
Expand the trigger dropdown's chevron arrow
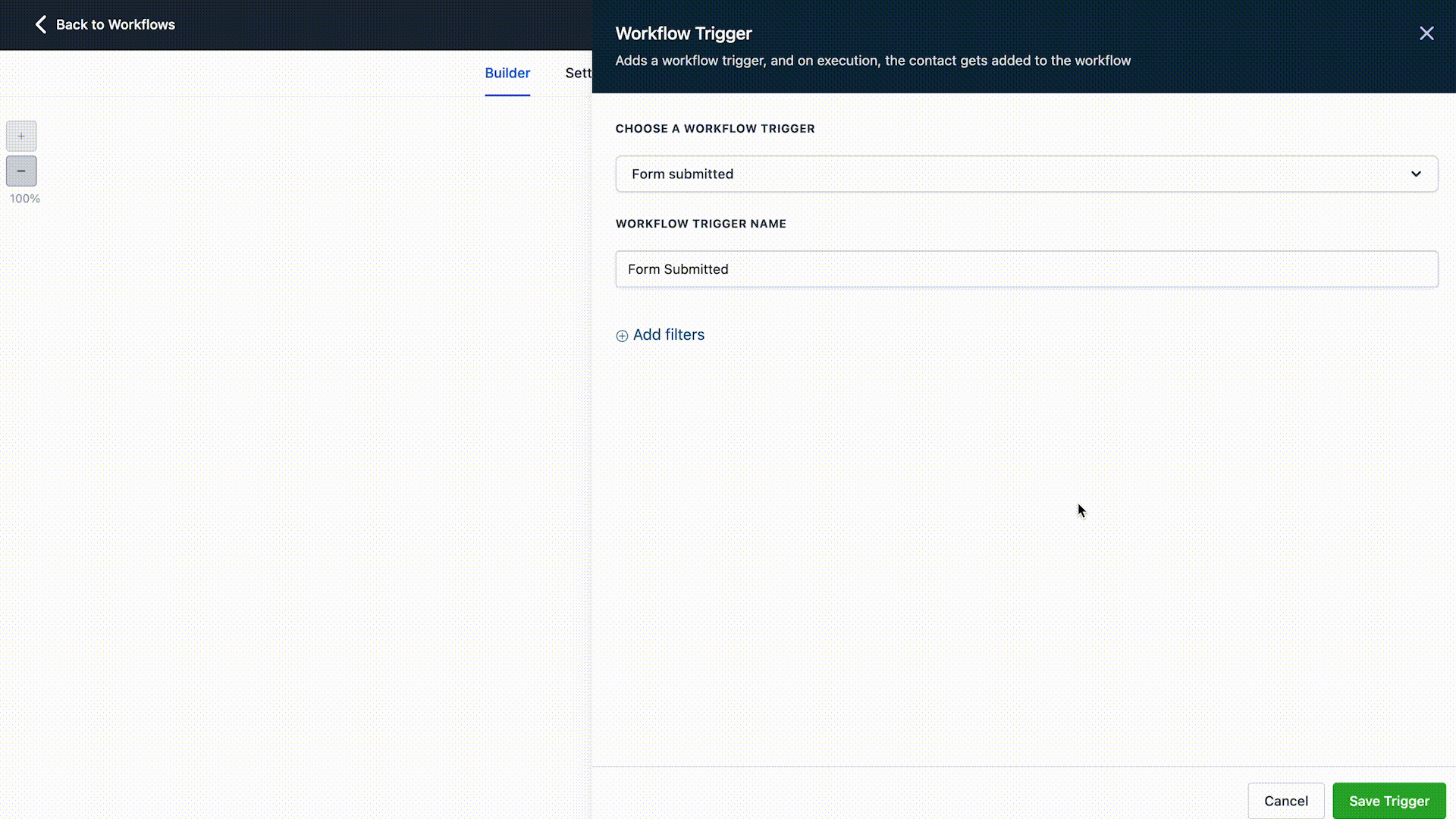1416,174
